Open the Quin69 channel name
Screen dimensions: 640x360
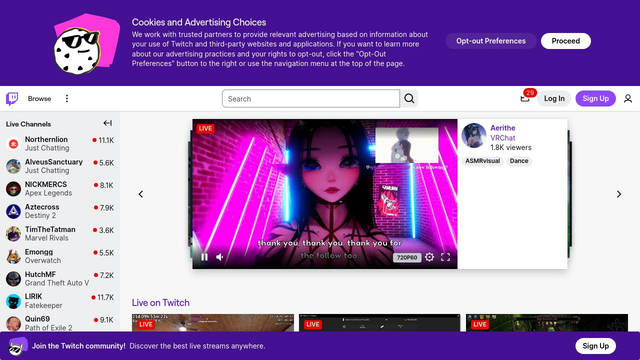37,319
